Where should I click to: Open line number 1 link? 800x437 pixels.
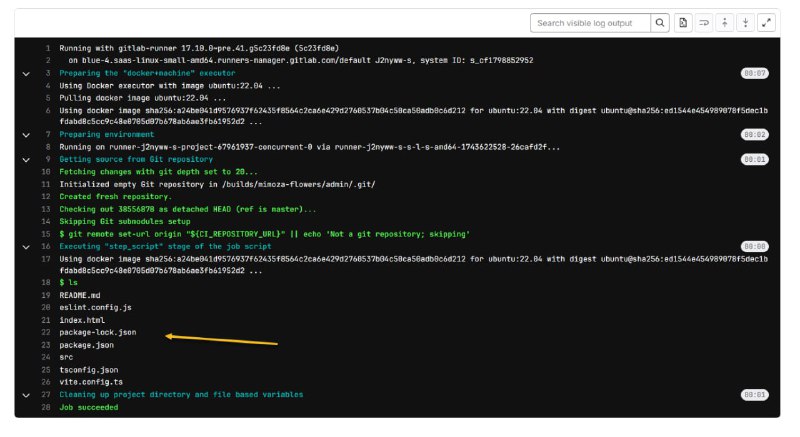47,48
